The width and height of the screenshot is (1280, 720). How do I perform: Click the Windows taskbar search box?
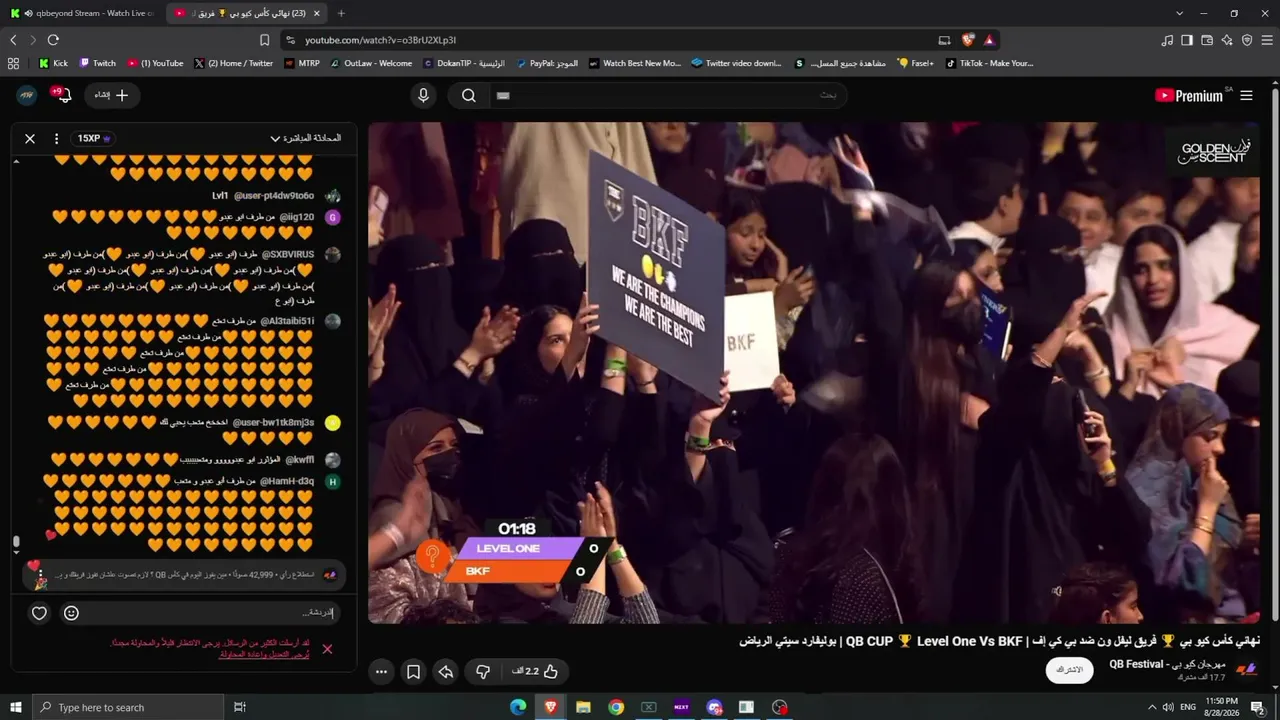(127, 707)
